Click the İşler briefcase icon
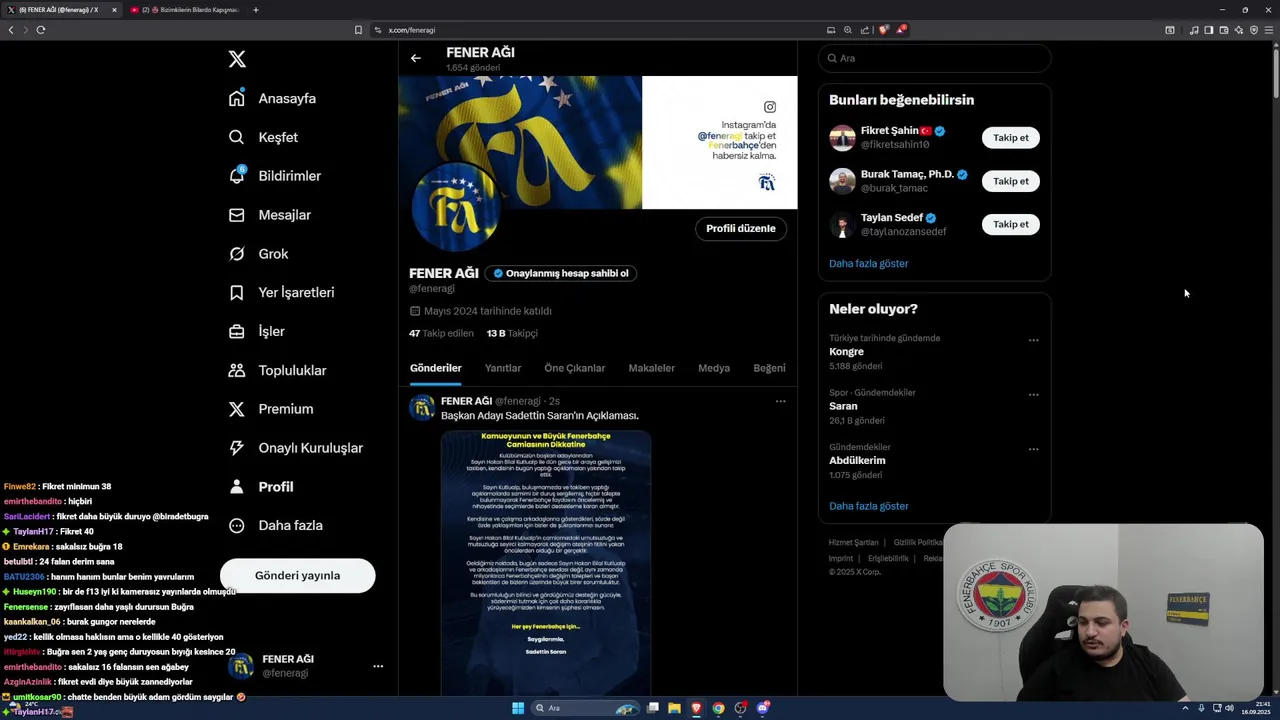 pyautogui.click(x=237, y=331)
